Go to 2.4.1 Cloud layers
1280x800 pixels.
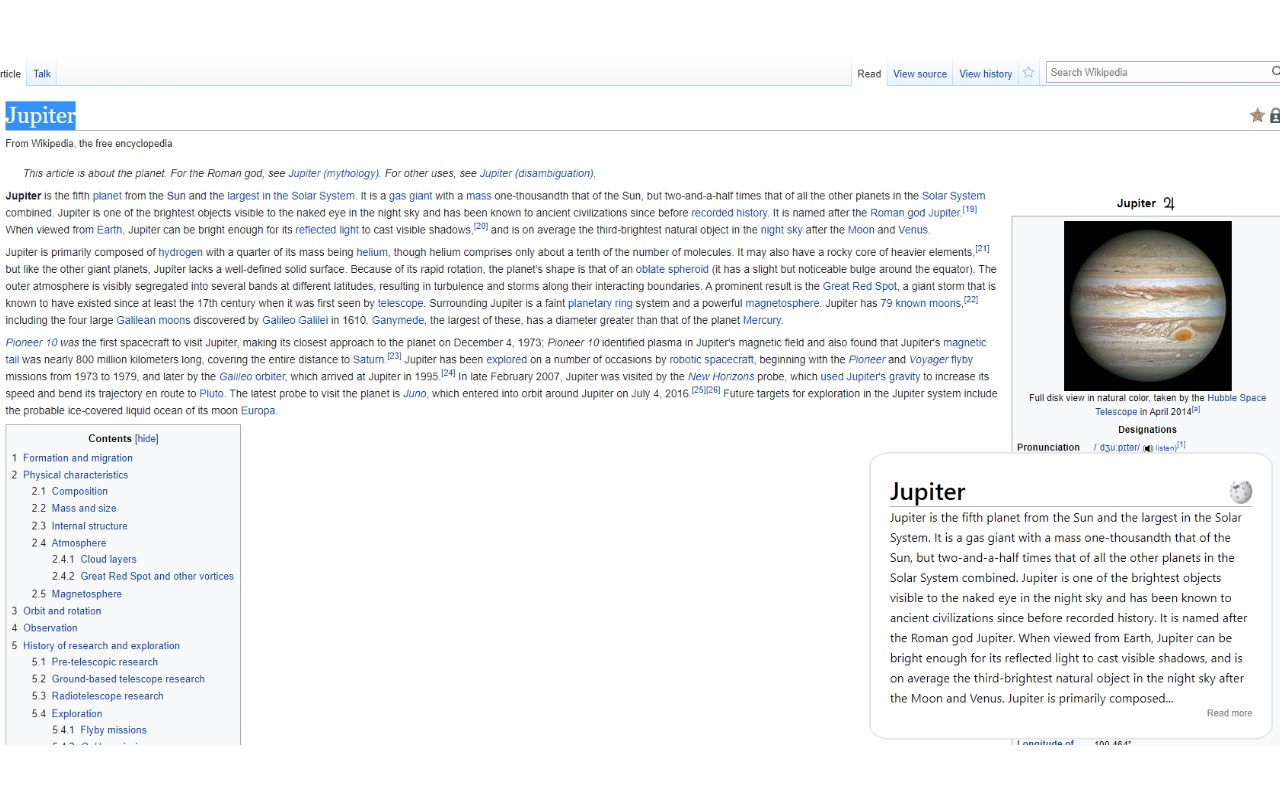[109, 559]
